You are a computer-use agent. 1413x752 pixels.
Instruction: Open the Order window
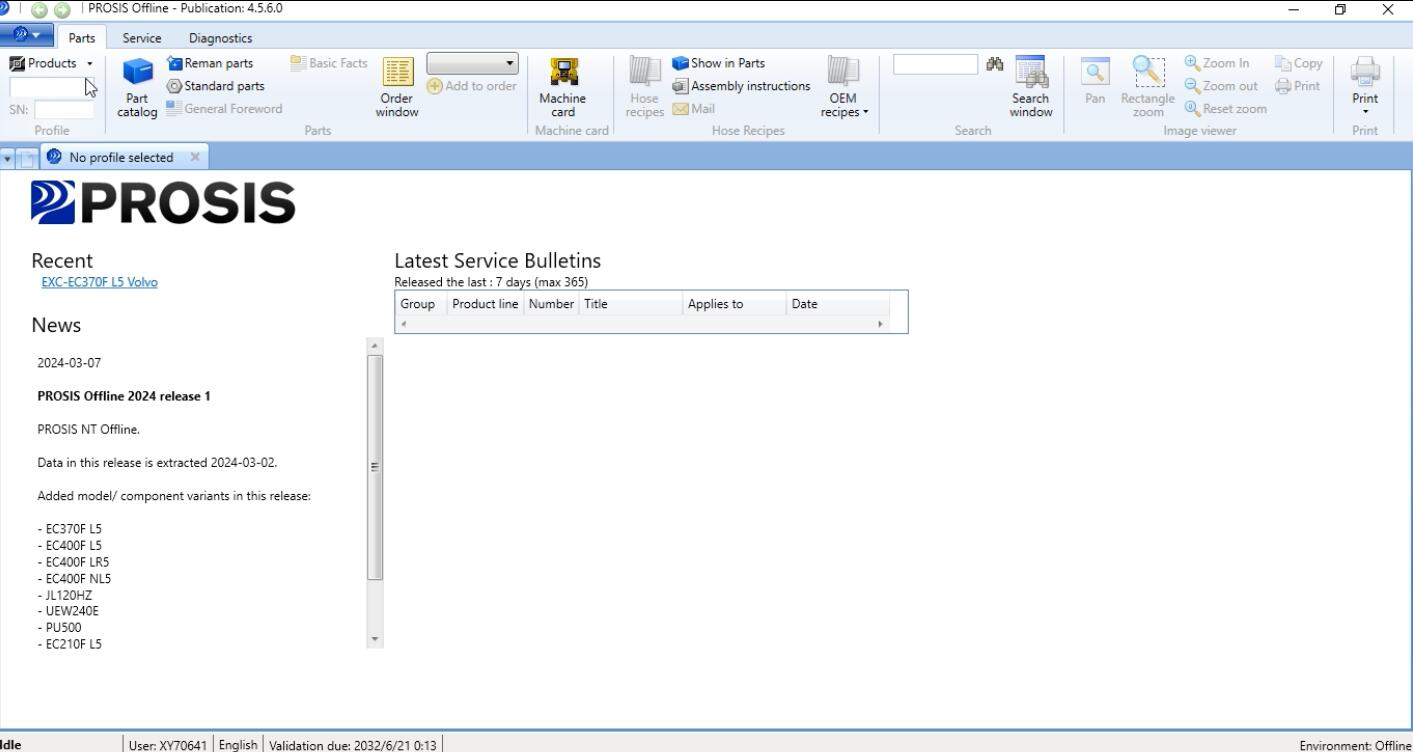pyautogui.click(x=397, y=87)
